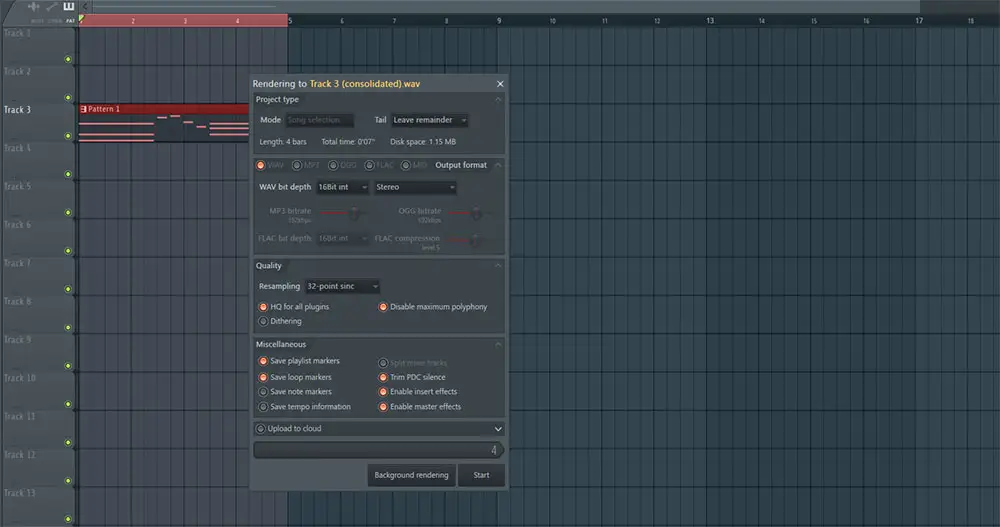Mute Track 7 using its green LED
The height and width of the screenshot is (527, 1000).
[68, 289]
